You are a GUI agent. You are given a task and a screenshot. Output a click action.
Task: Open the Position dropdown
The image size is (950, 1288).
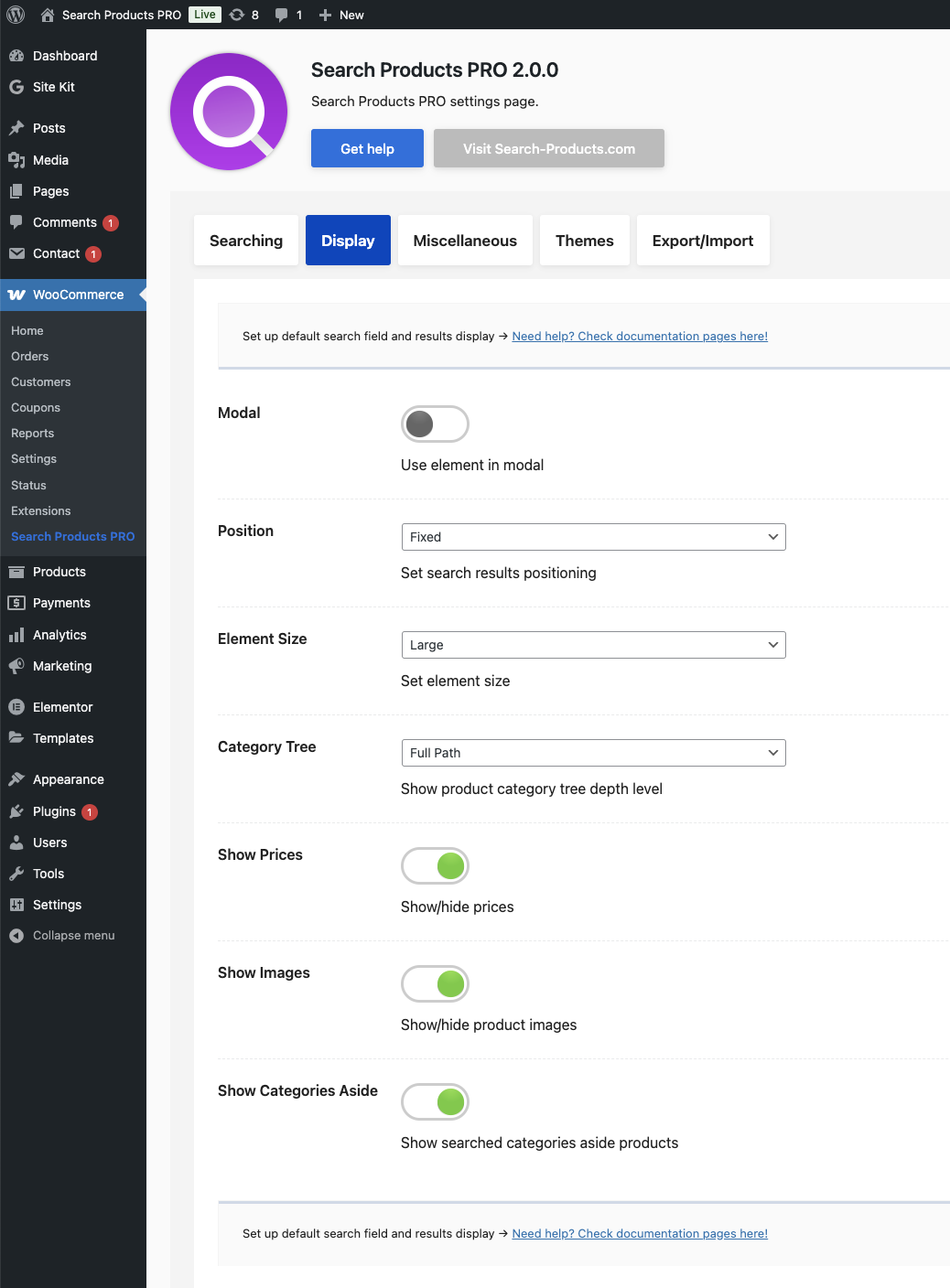[x=593, y=537]
